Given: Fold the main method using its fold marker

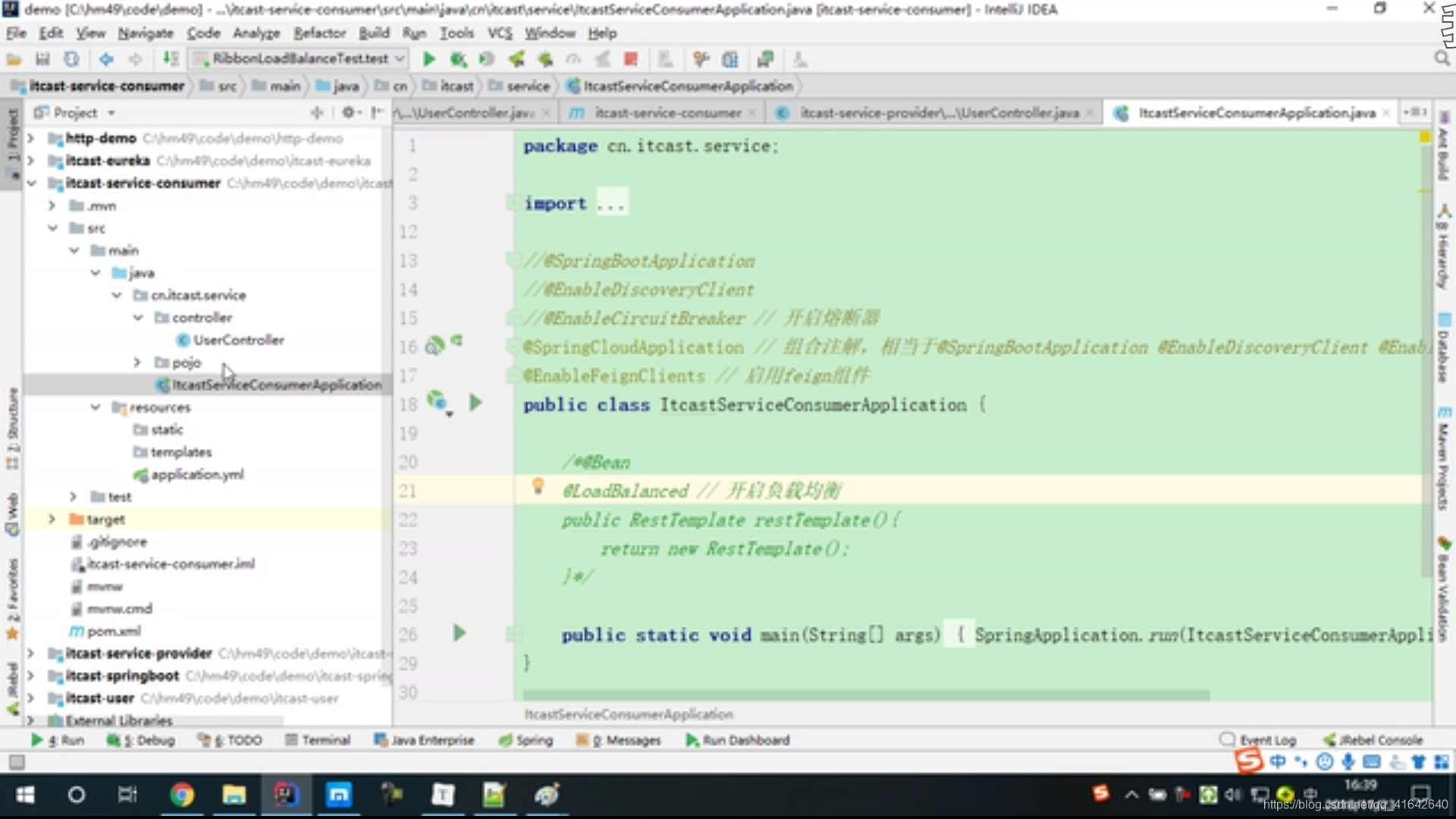Looking at the screenshot, I should (513, 634).
